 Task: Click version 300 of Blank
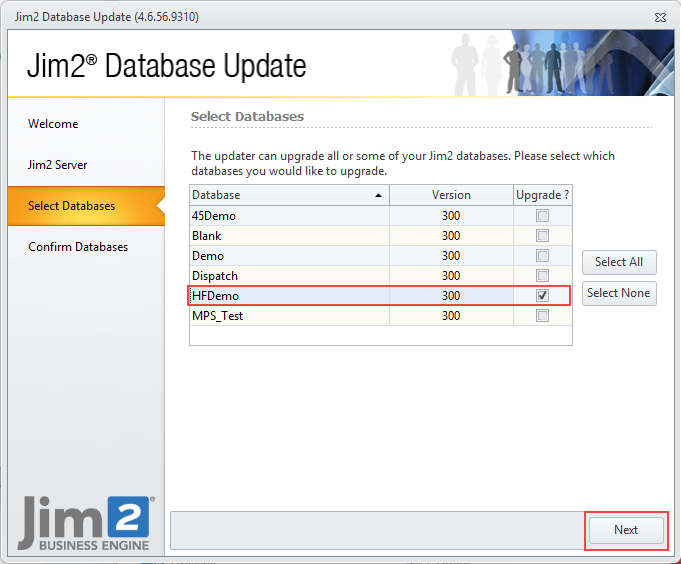[x=451, y=236]
